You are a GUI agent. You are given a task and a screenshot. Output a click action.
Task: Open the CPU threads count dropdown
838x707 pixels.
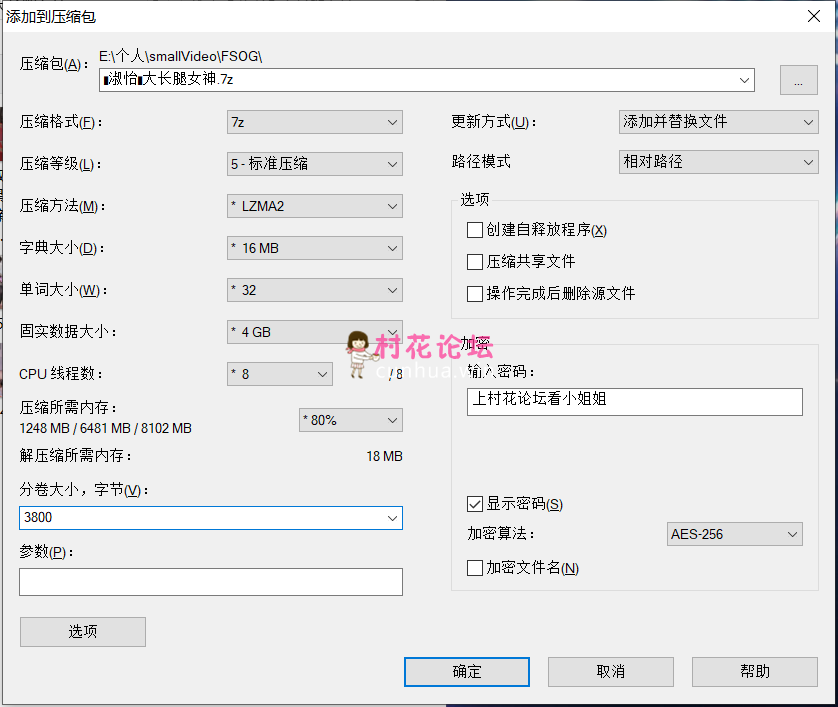point(279,374)
